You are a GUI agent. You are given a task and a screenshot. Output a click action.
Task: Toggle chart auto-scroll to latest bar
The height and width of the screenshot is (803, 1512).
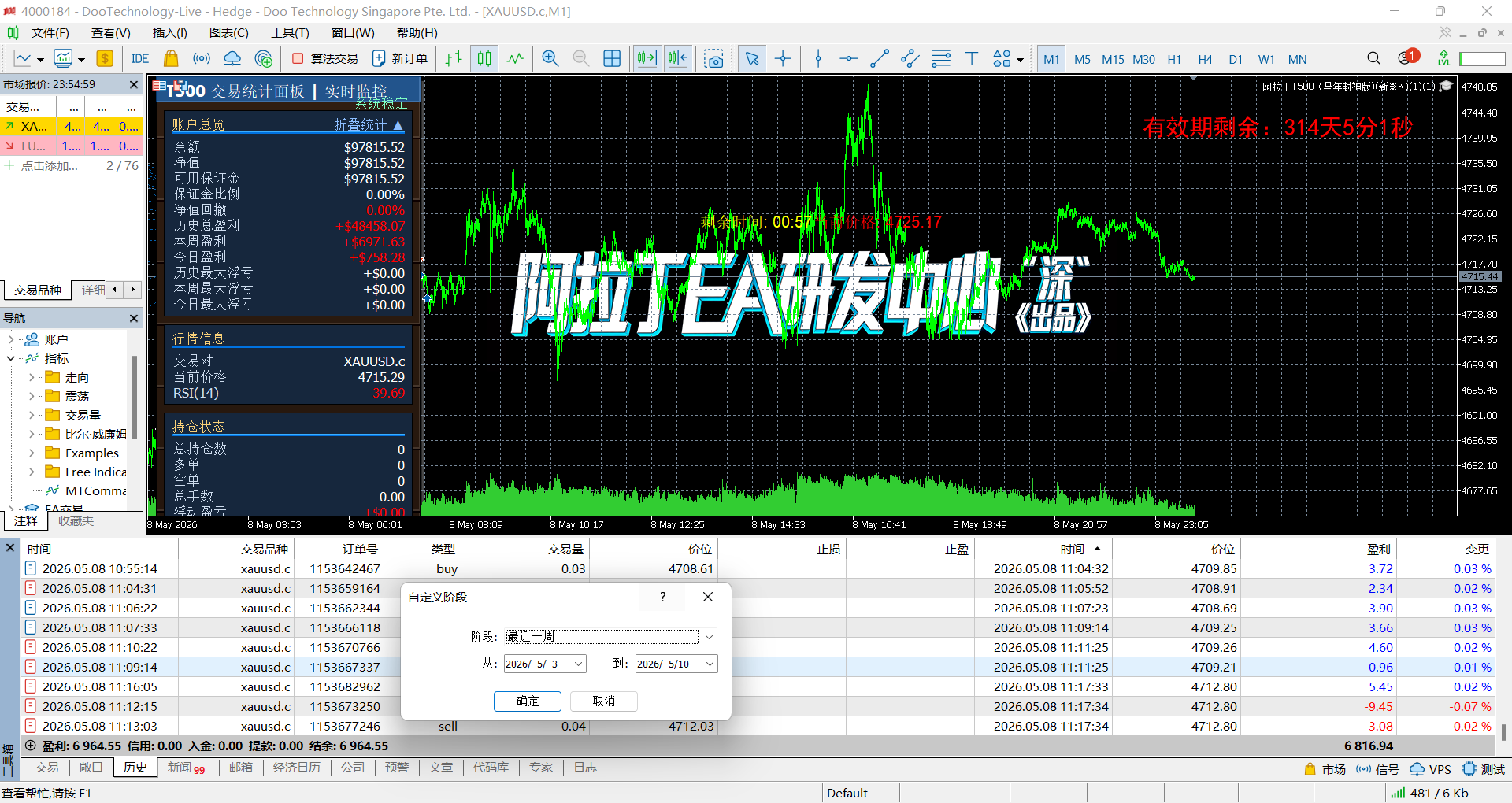tap(647, 59)
